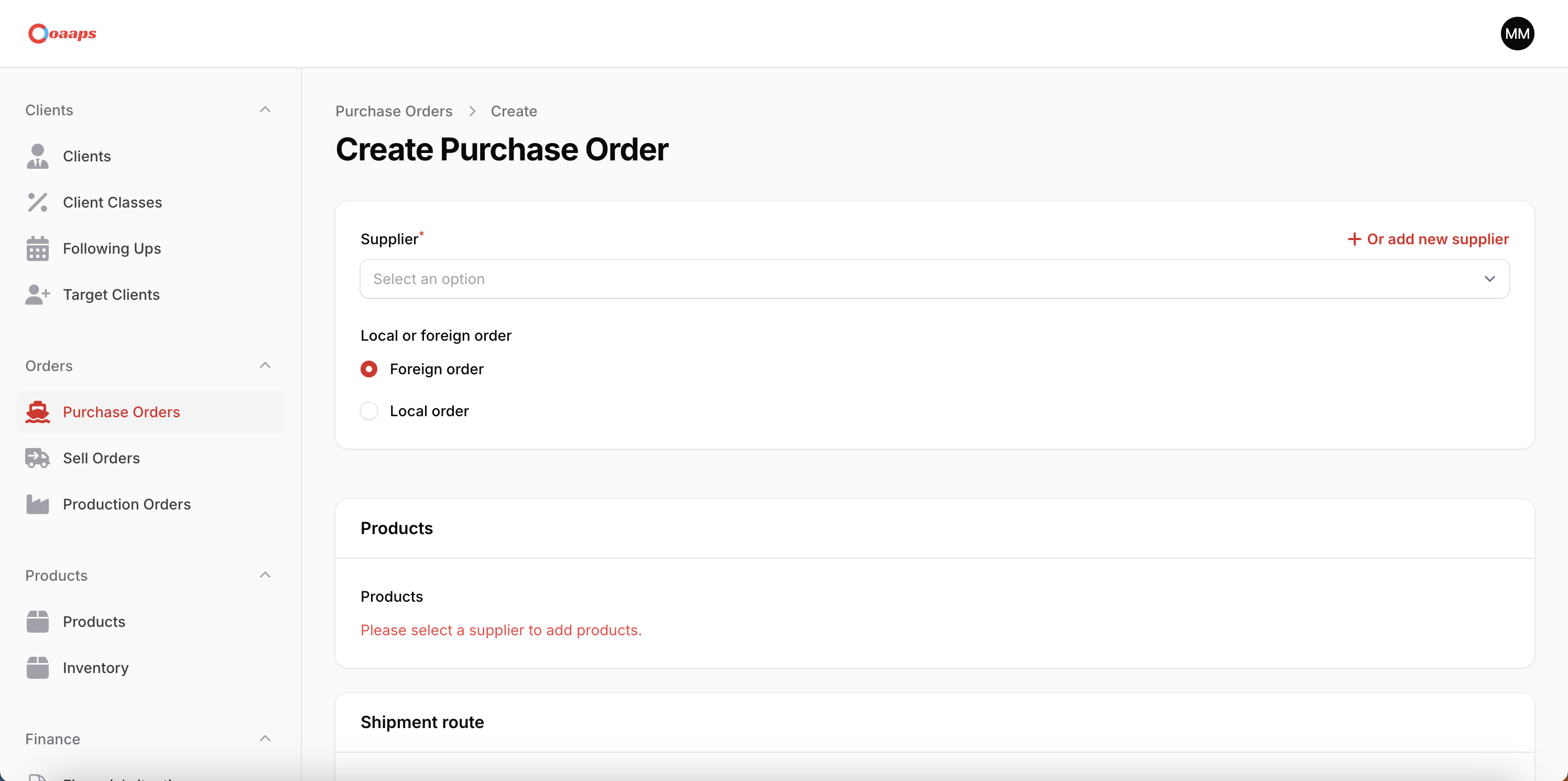Click the Purchase Orders ship icon
Image resolution: width=1568 pixels, height=781 pixels.
coord(37,412)
